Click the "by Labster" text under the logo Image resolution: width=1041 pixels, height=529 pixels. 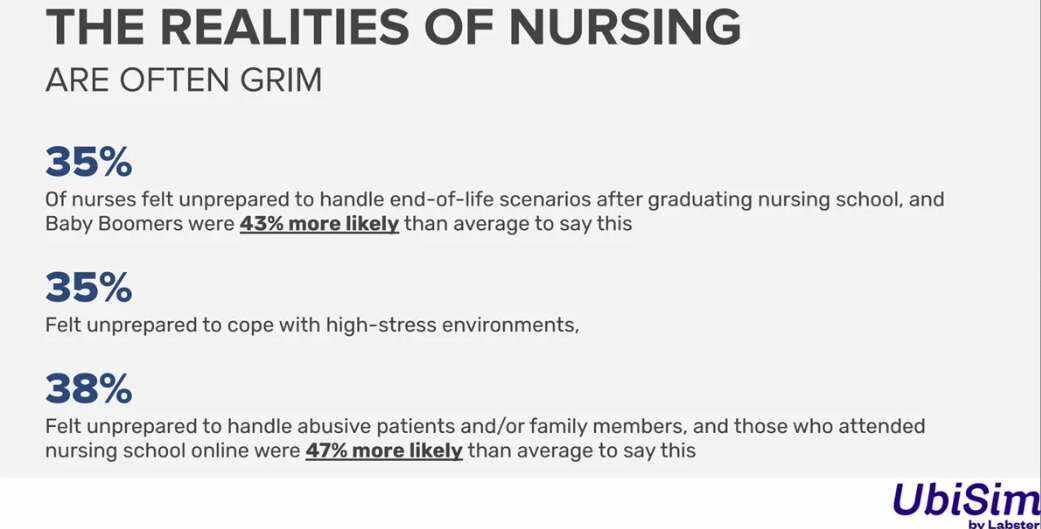click(1003, 523)
